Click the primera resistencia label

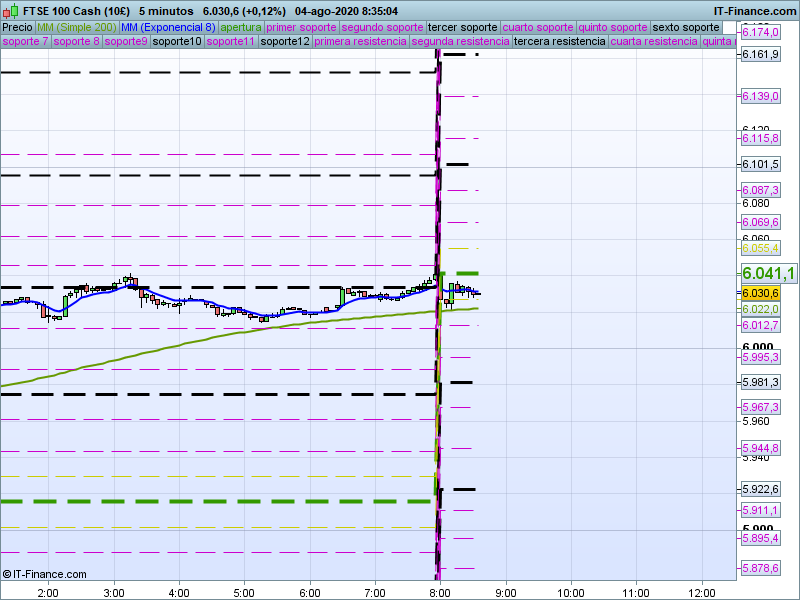coord(360,42)
